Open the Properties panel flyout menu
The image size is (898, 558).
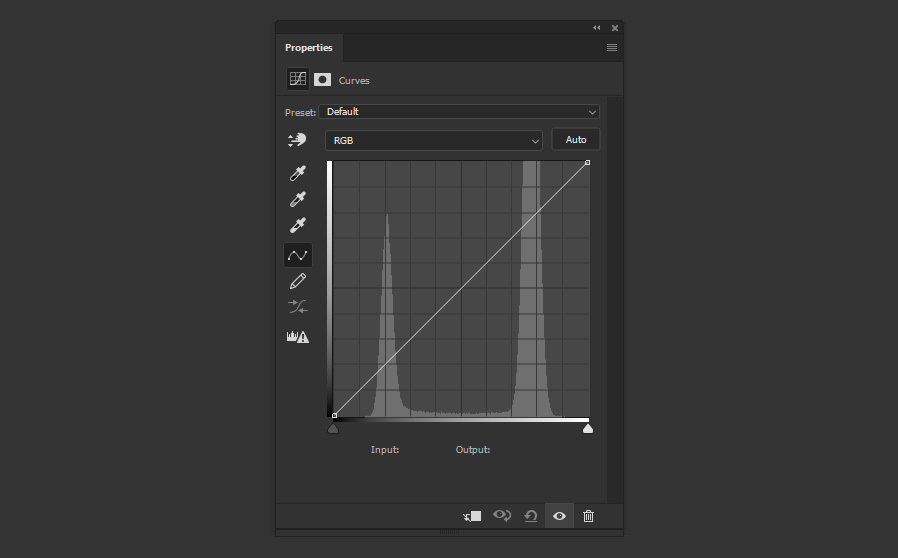tap(612, 48)
